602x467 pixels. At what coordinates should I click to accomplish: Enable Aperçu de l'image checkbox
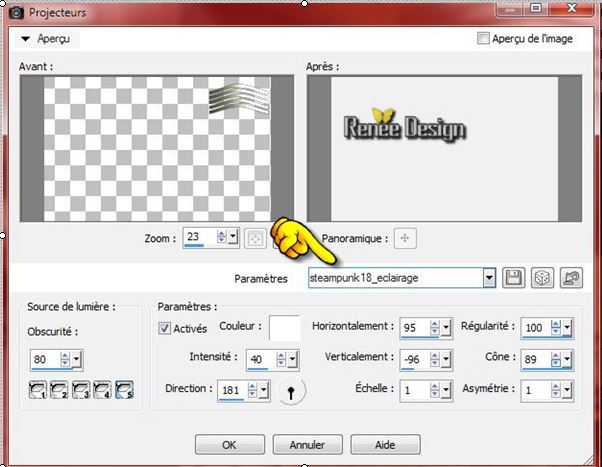[483, 38]
